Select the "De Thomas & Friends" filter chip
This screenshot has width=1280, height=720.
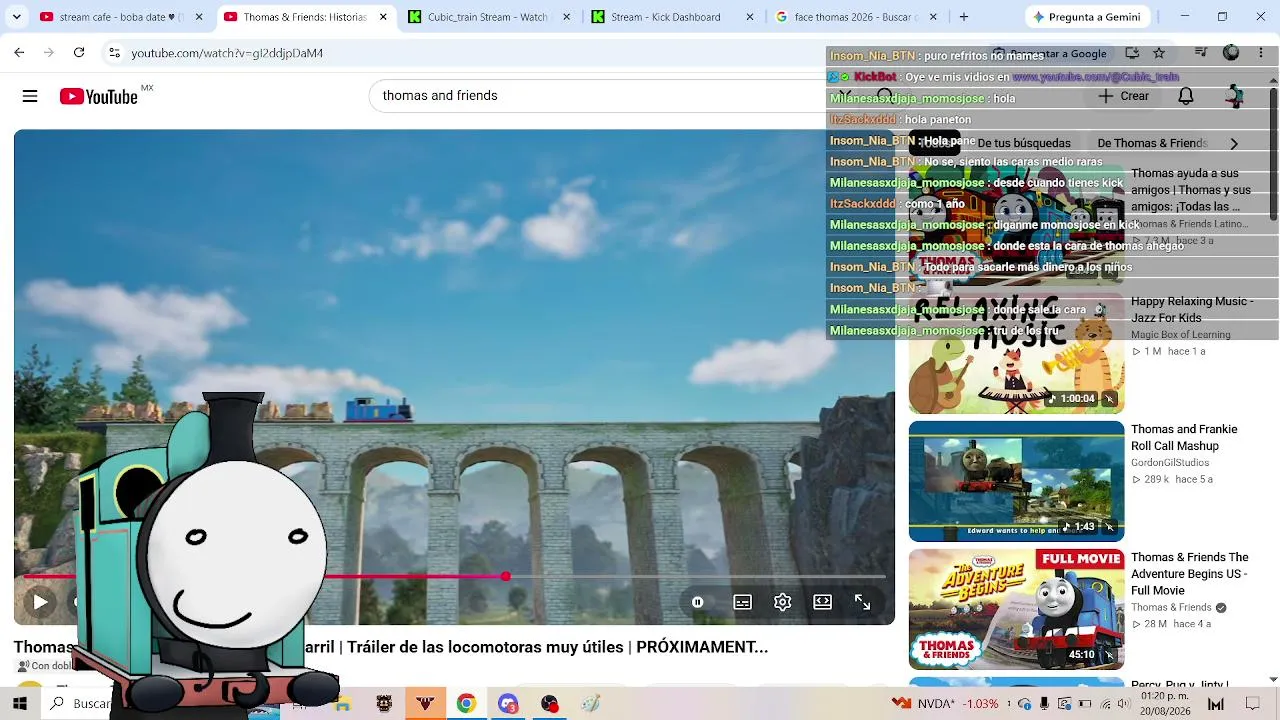(x=1152, y=143)
